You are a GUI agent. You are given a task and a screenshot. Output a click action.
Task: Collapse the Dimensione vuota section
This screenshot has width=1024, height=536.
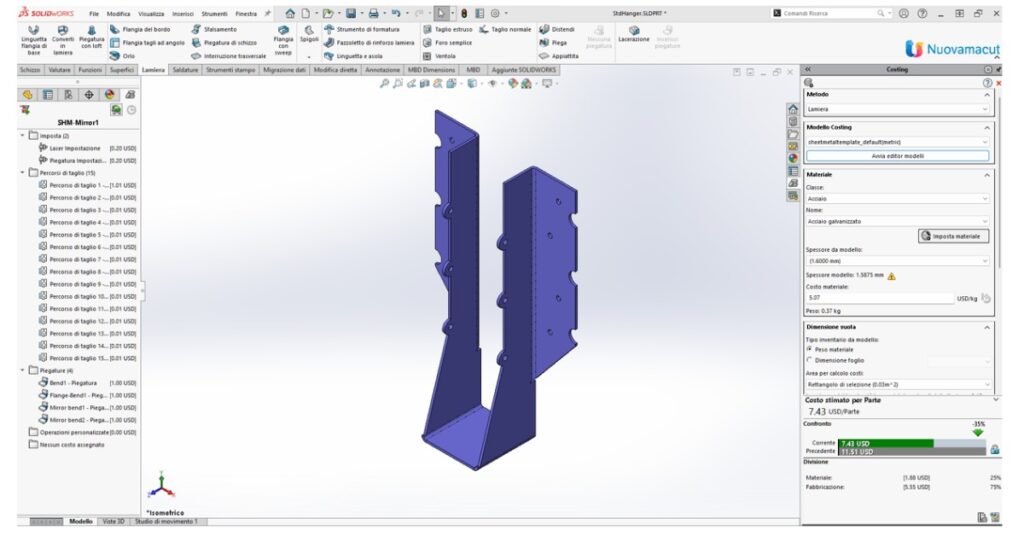[x=986, y=327]
